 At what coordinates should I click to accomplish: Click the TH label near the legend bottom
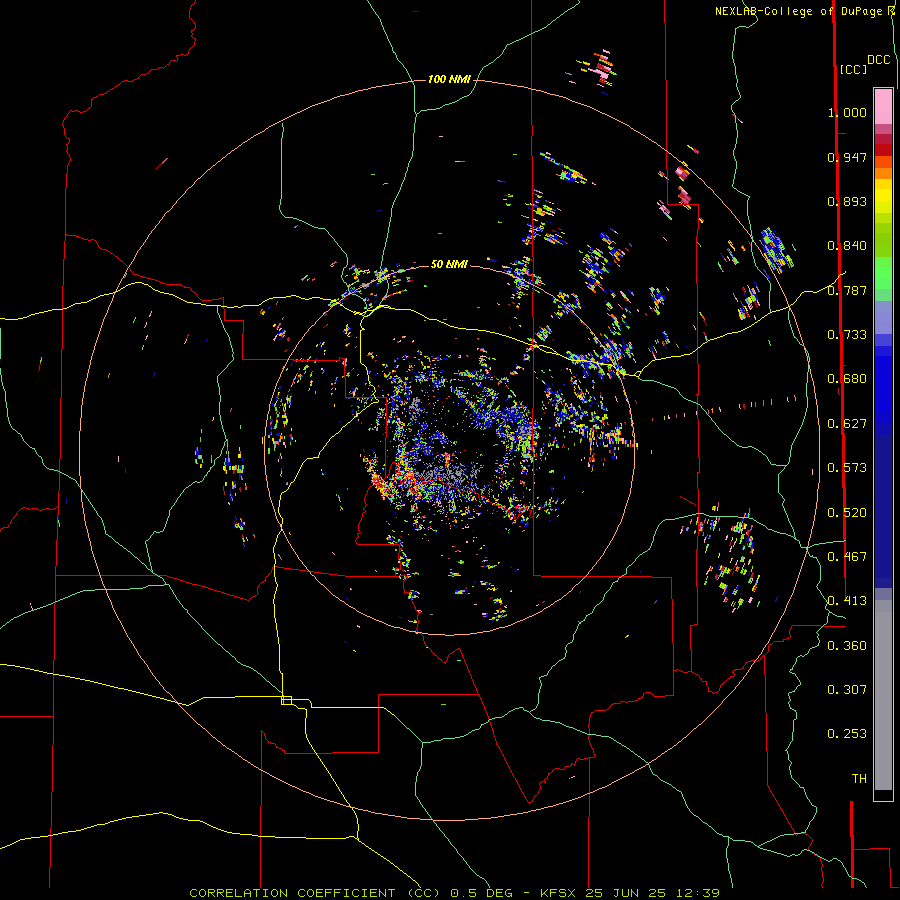point(859,779)
